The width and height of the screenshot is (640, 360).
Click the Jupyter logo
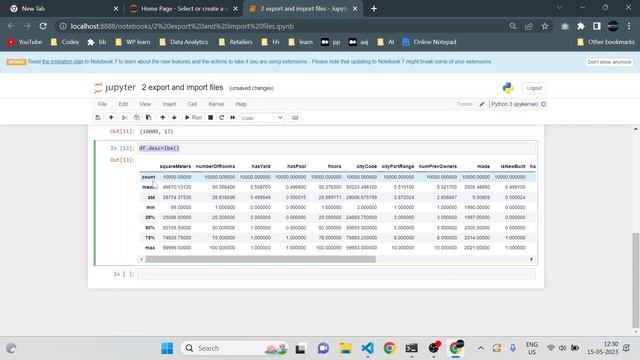[x=115, y=87]
